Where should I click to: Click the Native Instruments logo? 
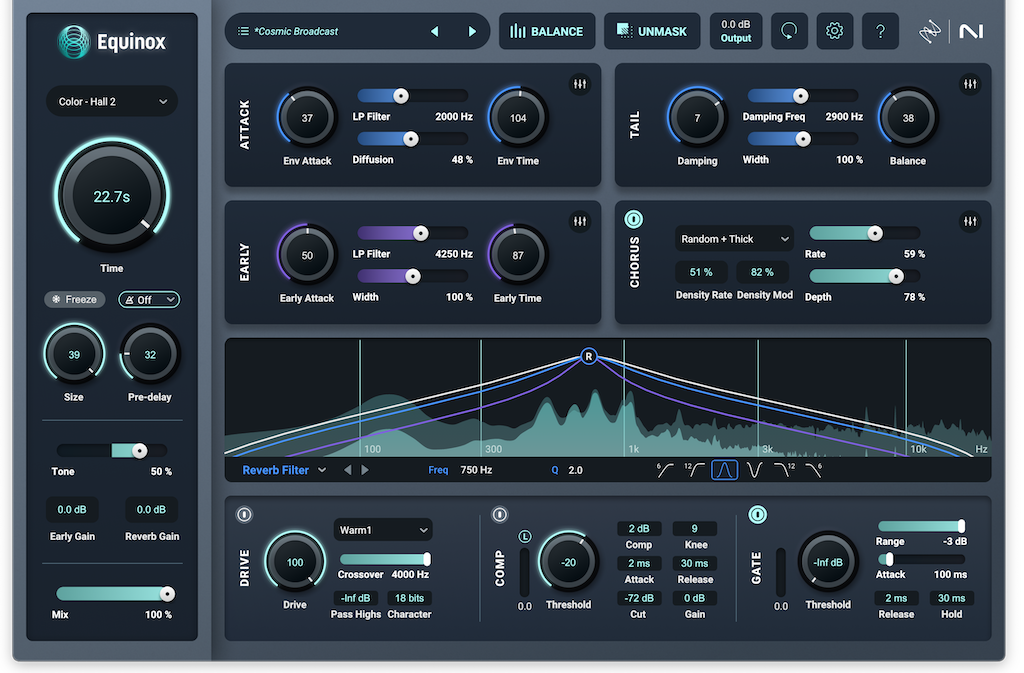(971, 31)
